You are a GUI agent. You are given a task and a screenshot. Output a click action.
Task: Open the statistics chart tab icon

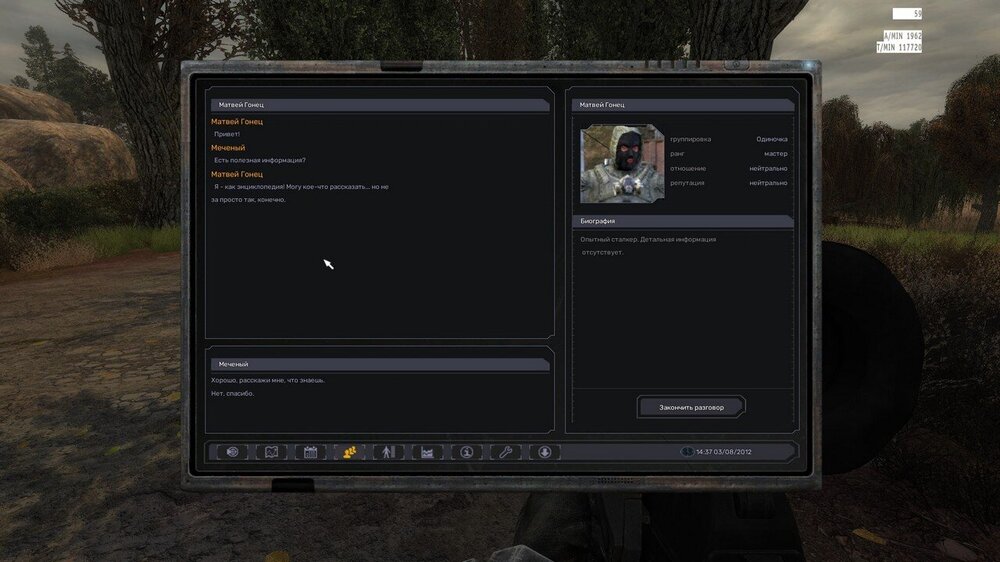[x=427, y=452]
